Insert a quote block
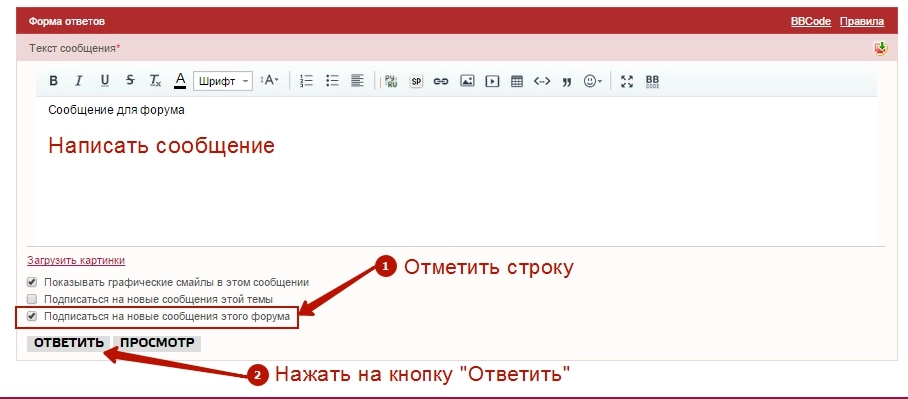 (567, 82)
